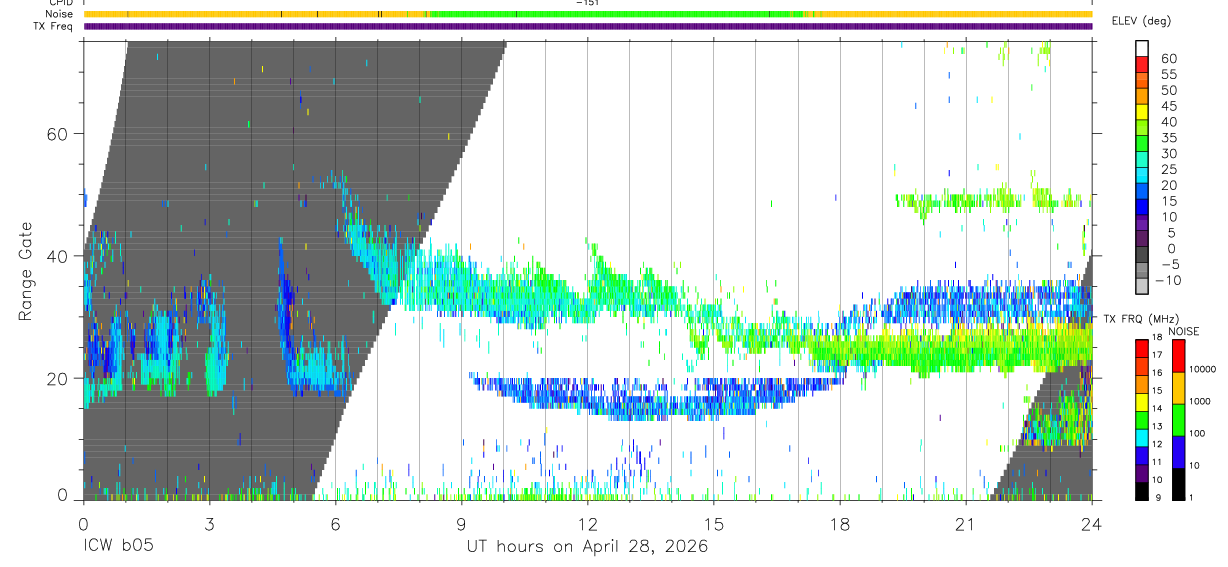Click the green segment of the Noise strip
Viewport: 1228px width, 567px height.
point(615,14)
